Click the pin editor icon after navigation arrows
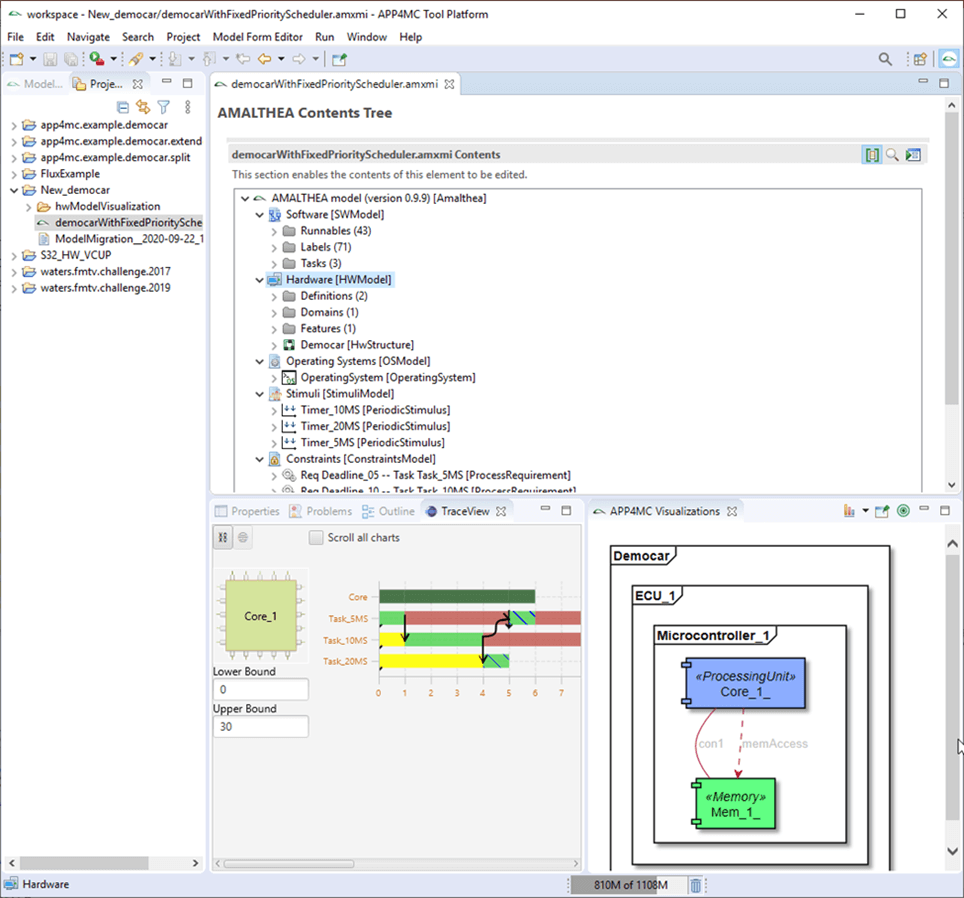Image resolution: width=964 pixels, height=898 pixels. coord(339,59)
